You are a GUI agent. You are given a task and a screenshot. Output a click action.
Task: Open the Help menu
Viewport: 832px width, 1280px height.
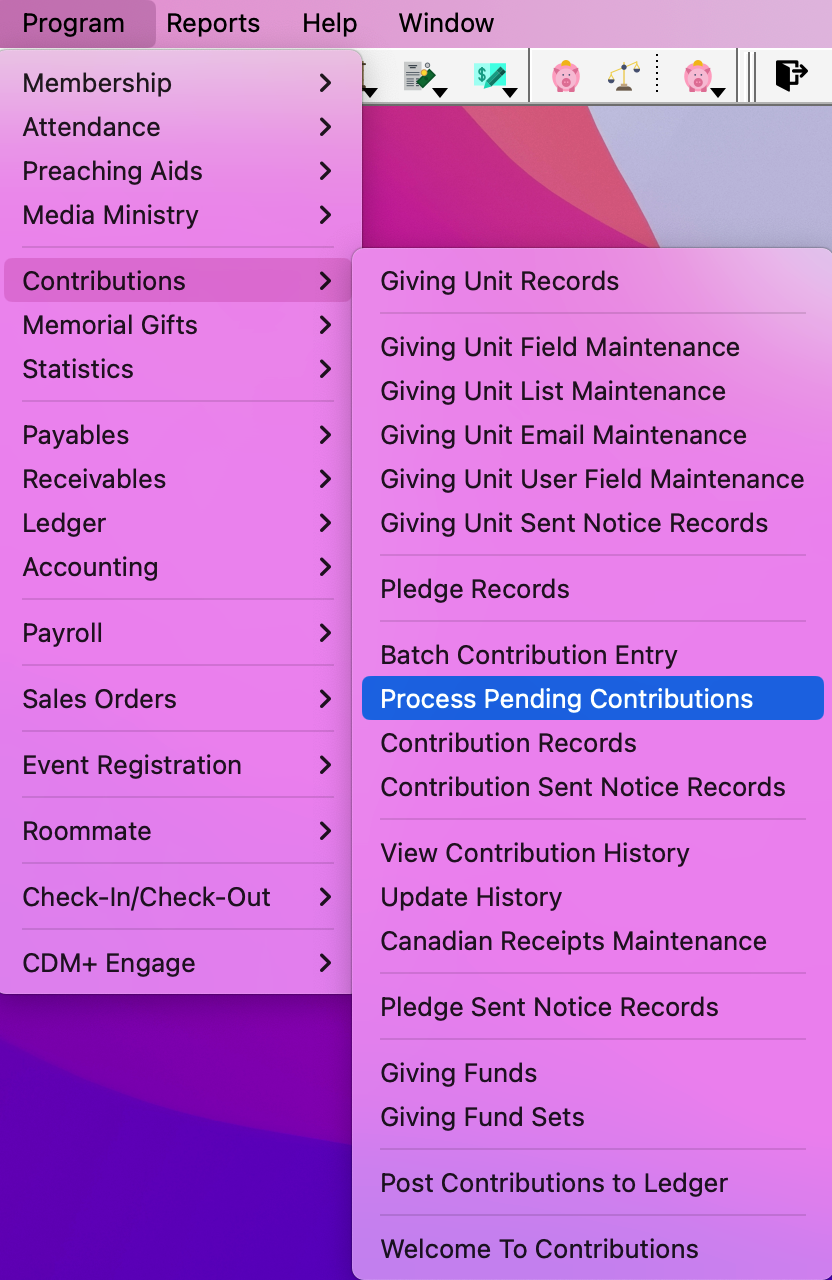point(329,23)
